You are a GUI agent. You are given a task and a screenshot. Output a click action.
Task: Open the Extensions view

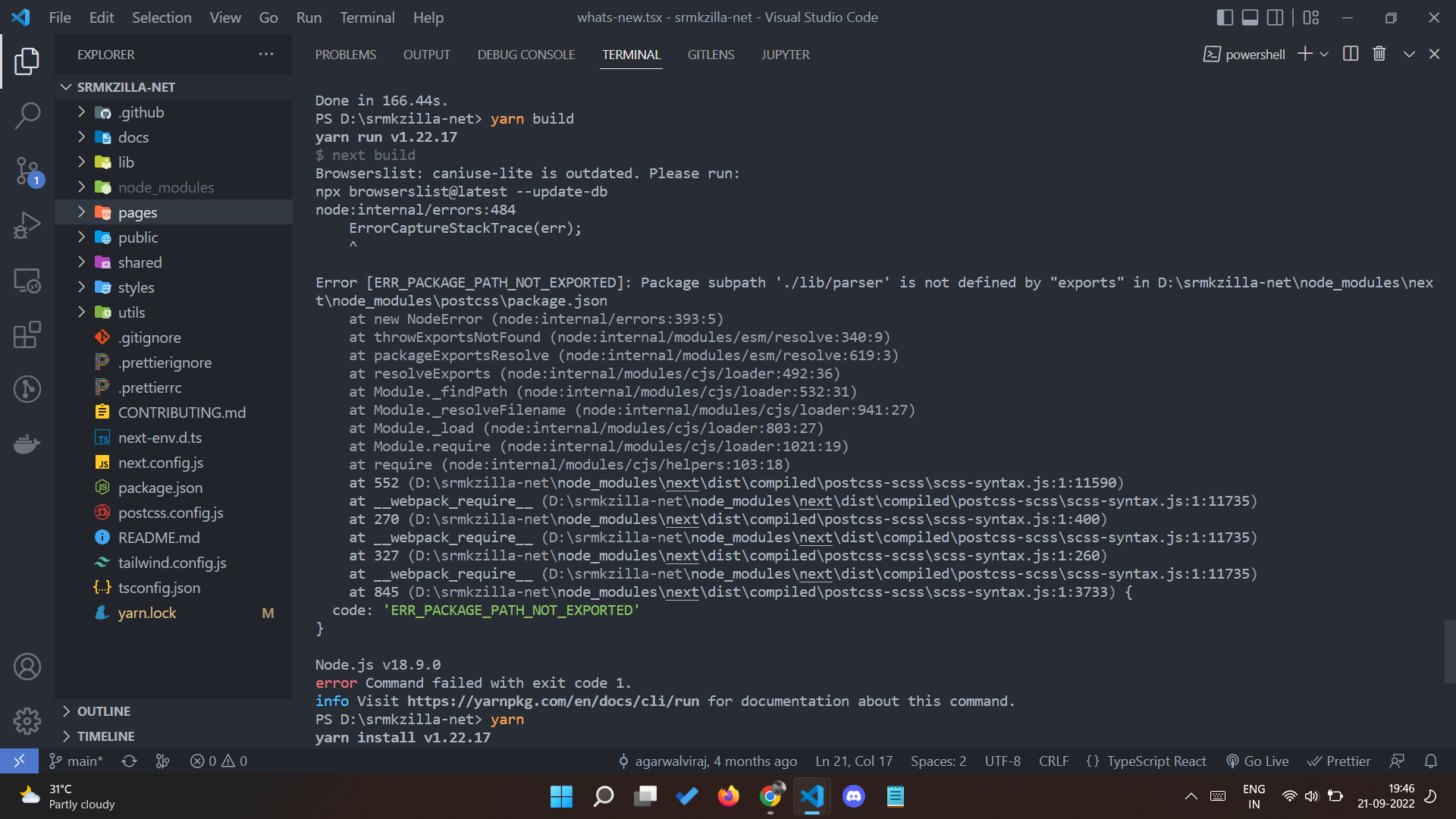(x=27, y=334)
